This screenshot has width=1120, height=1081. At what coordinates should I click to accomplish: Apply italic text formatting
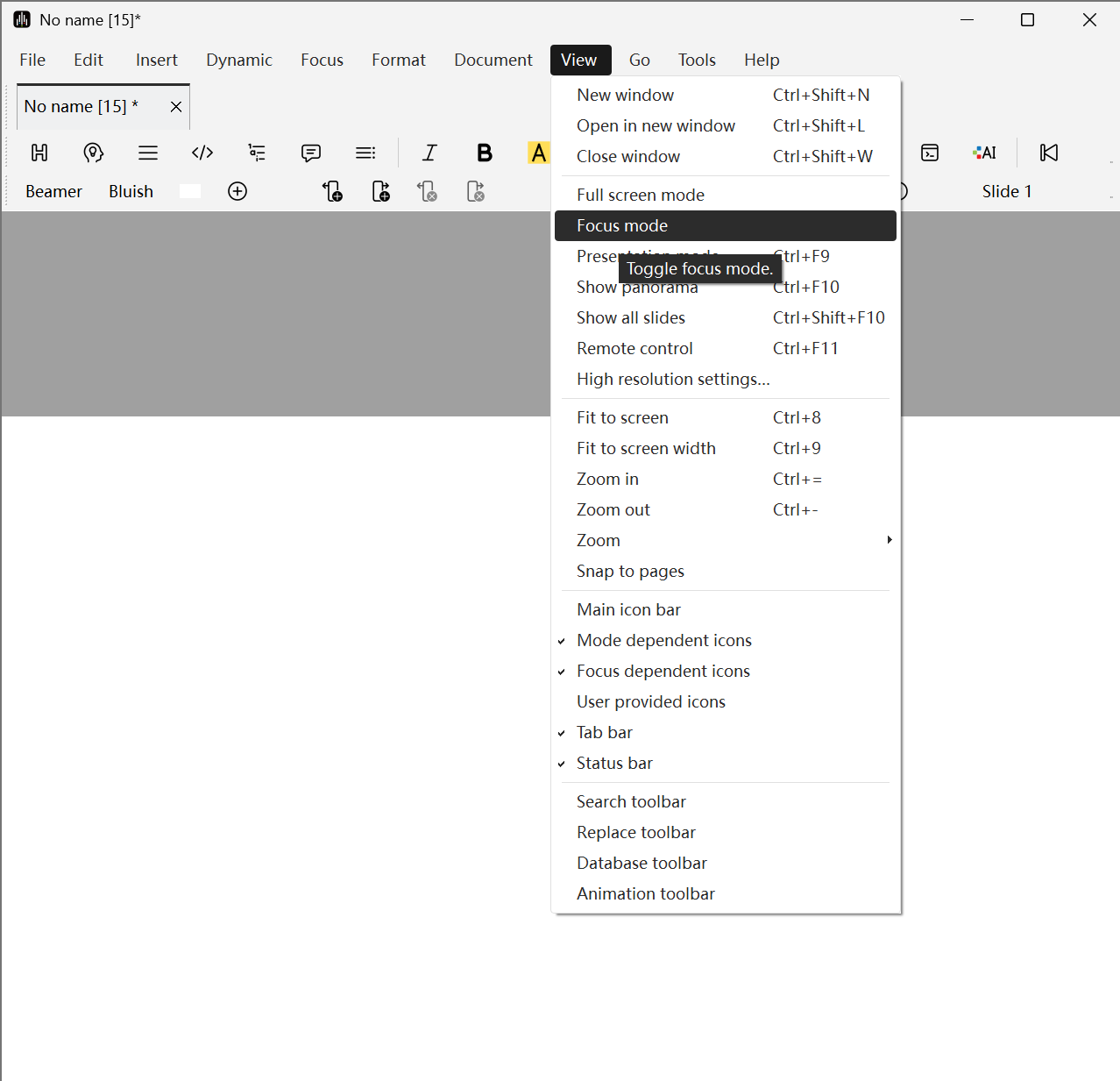point(429,153)
